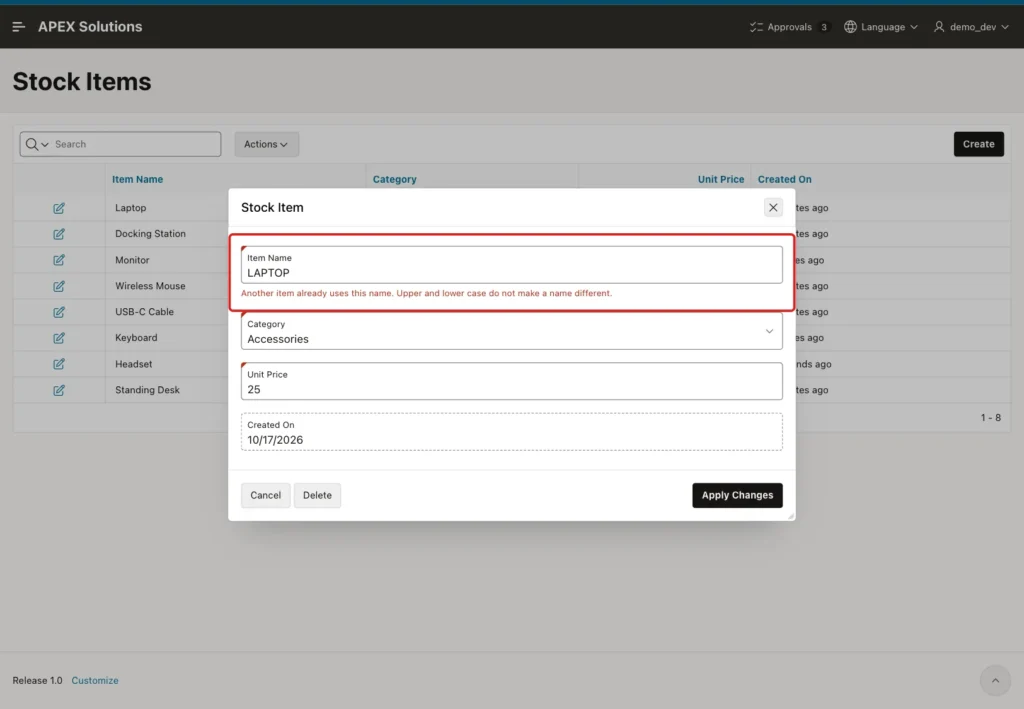Click the Laptop item name cell

click(x=131, y=208)
